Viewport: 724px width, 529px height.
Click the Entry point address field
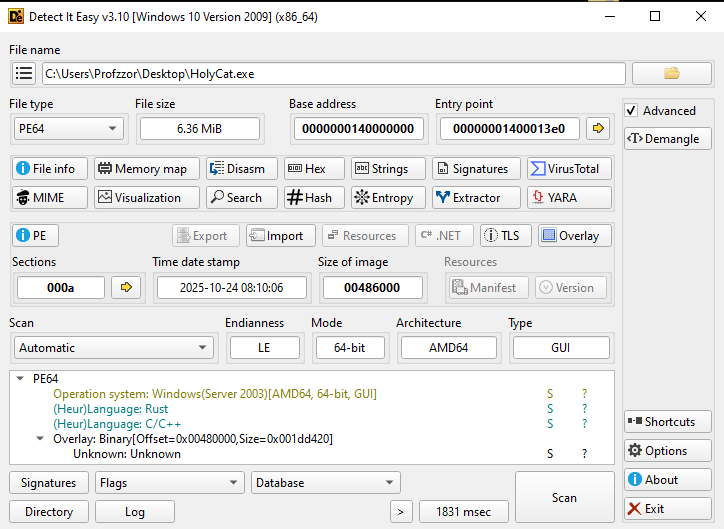click(x=509, y=128)
